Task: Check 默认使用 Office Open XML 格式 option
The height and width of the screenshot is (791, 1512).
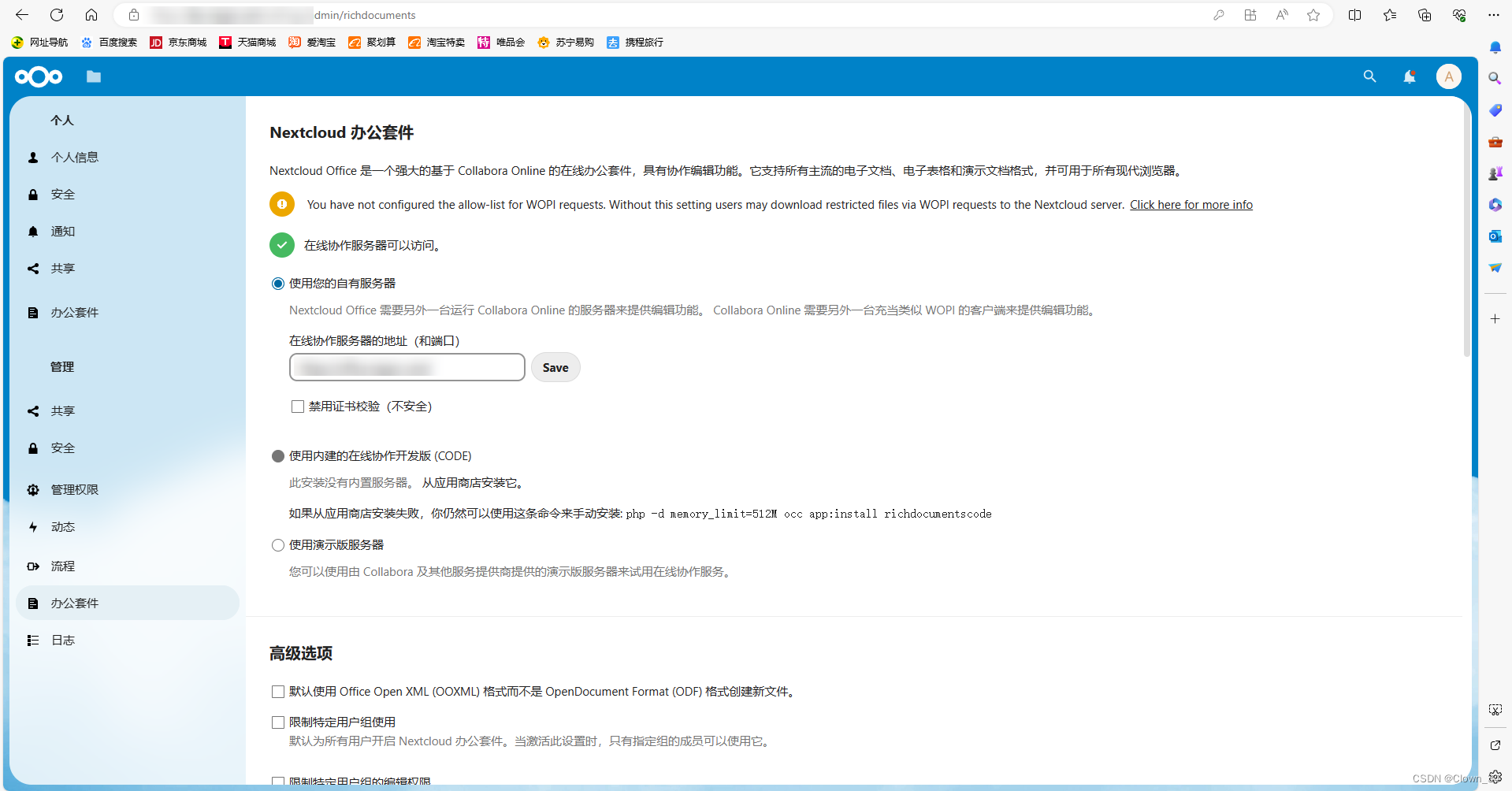Action: tap(277, 691)
